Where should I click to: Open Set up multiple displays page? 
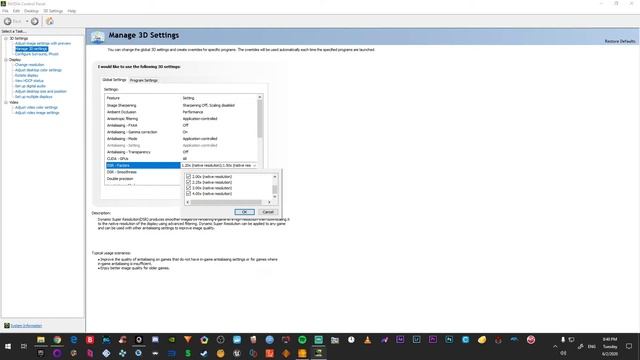tap(33, 97)
